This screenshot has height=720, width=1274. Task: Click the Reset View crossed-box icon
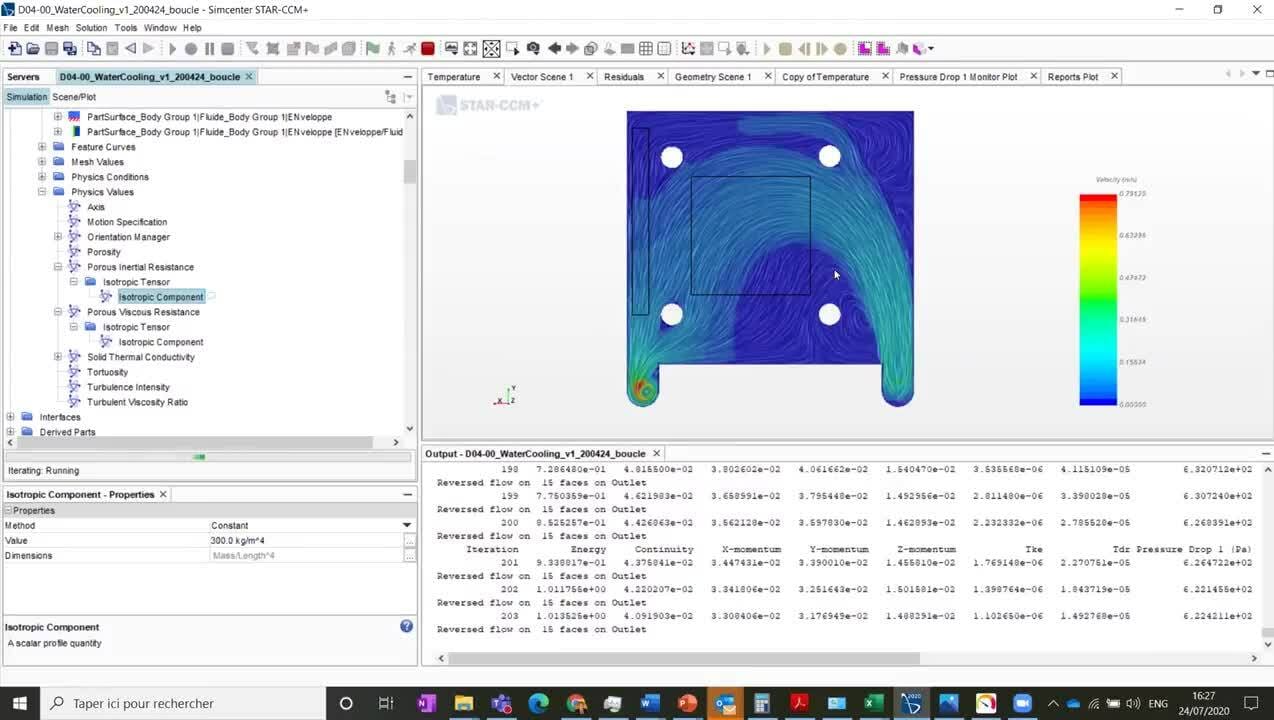[491, 48]
